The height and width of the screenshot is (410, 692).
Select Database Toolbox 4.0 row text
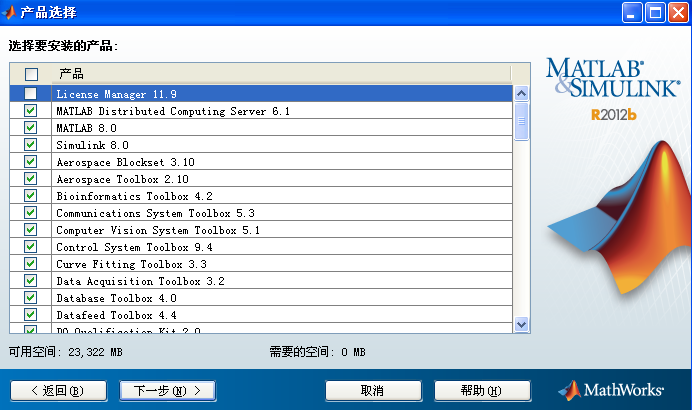coord(117,298)
